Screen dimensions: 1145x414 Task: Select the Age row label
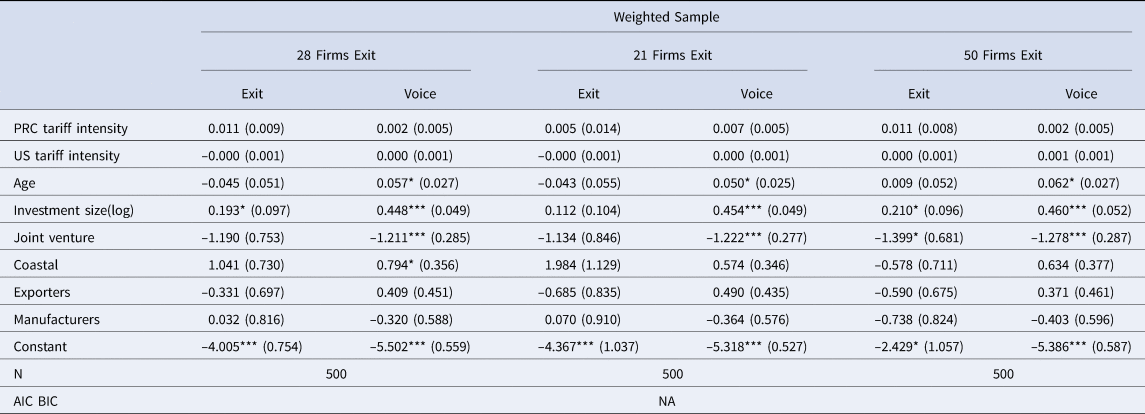pyautogui.click(x=26, y=183)
